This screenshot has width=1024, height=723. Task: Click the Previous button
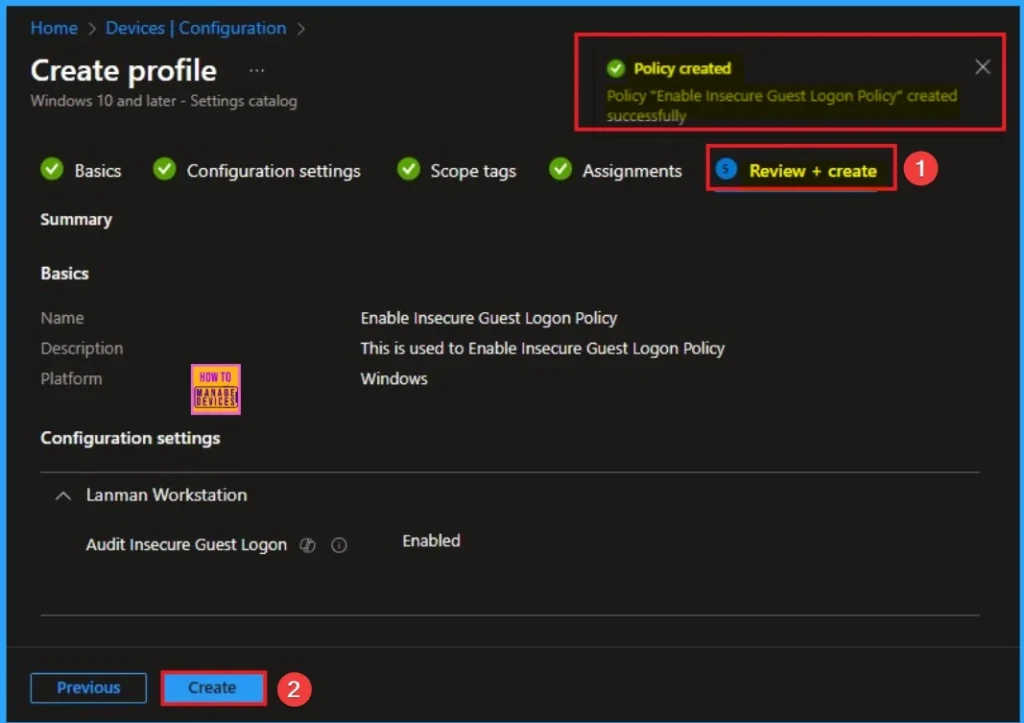click(x=88, y=688)
